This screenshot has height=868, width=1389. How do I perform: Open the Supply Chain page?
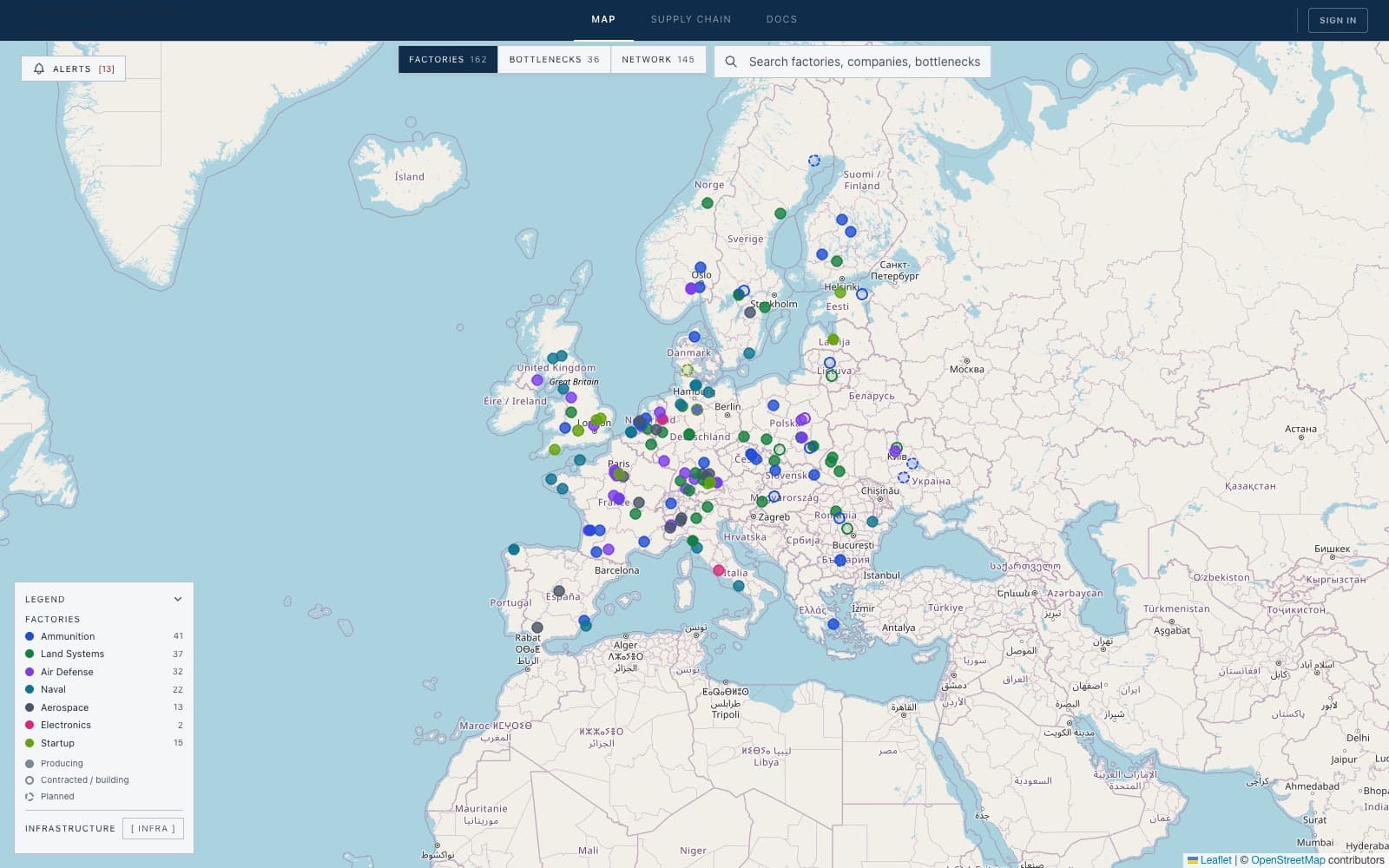pyautogui.click(x=691, y=19)
